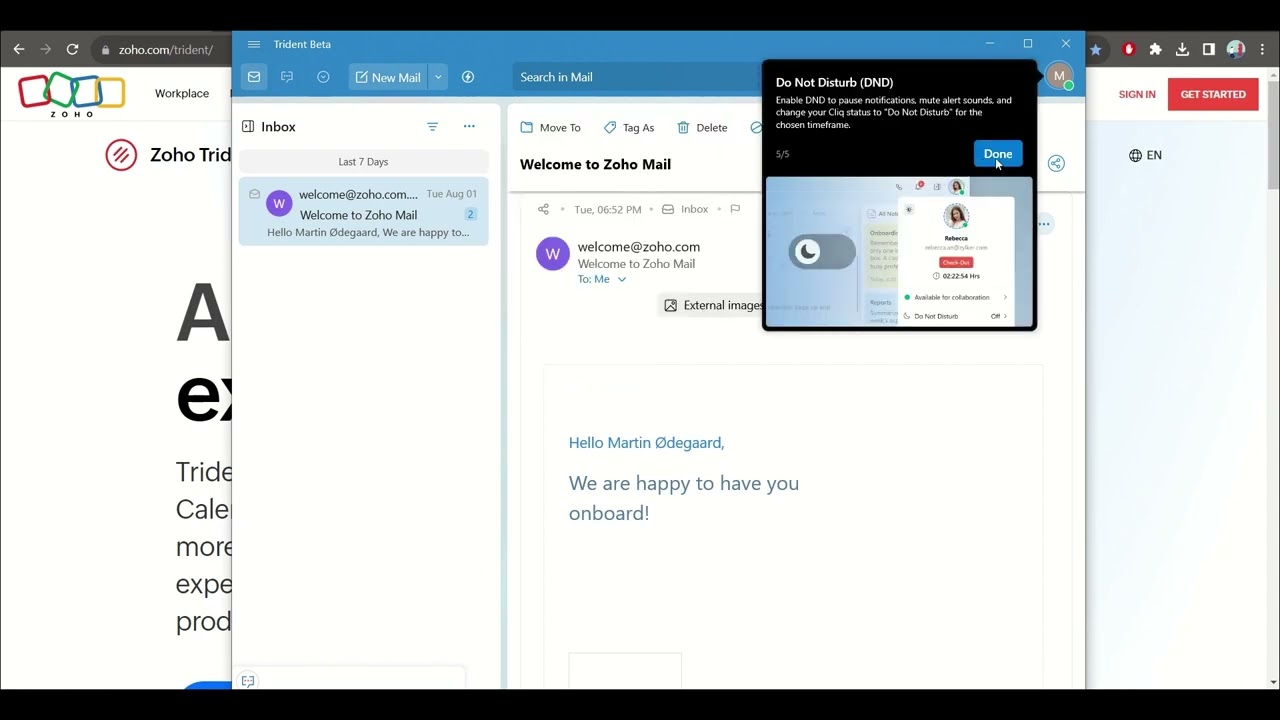This screenshot has width=1280, height=720.
Task: Open the Cliq chat module icon
Action: (287, 77)
